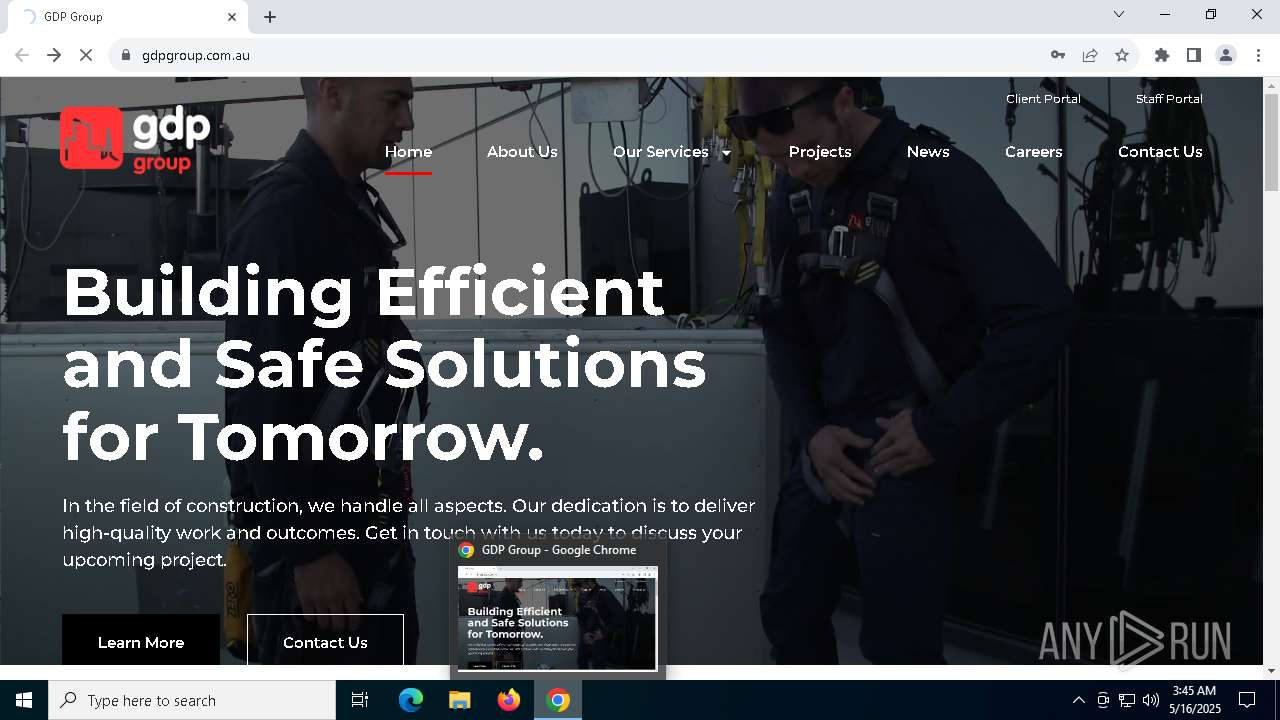Open the notification center icon
1280x720 pixels.
pyautogui.click(x=1247, y=700)
